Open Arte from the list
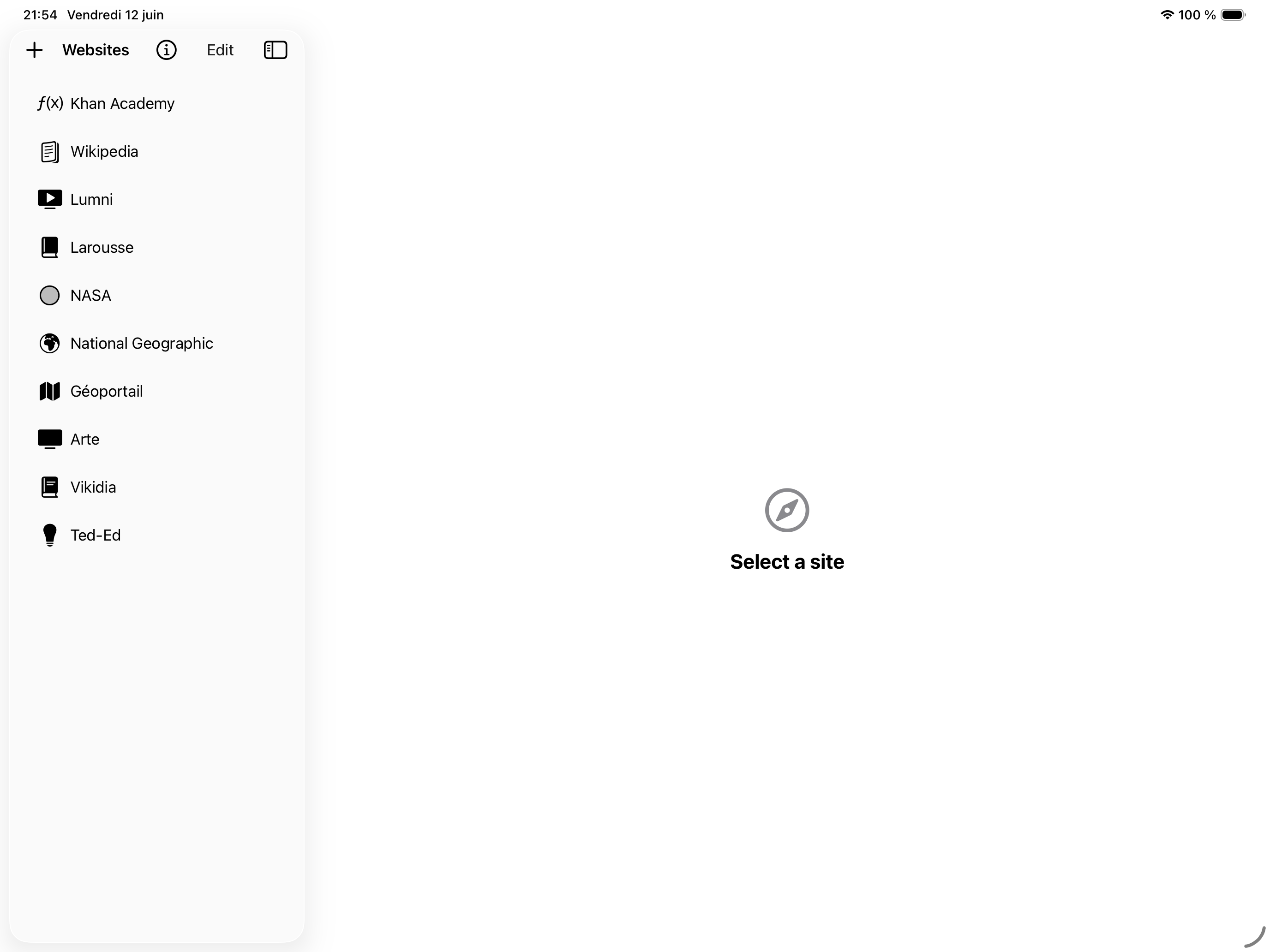This screenshot has width=1270, height=952. point(156,439)
